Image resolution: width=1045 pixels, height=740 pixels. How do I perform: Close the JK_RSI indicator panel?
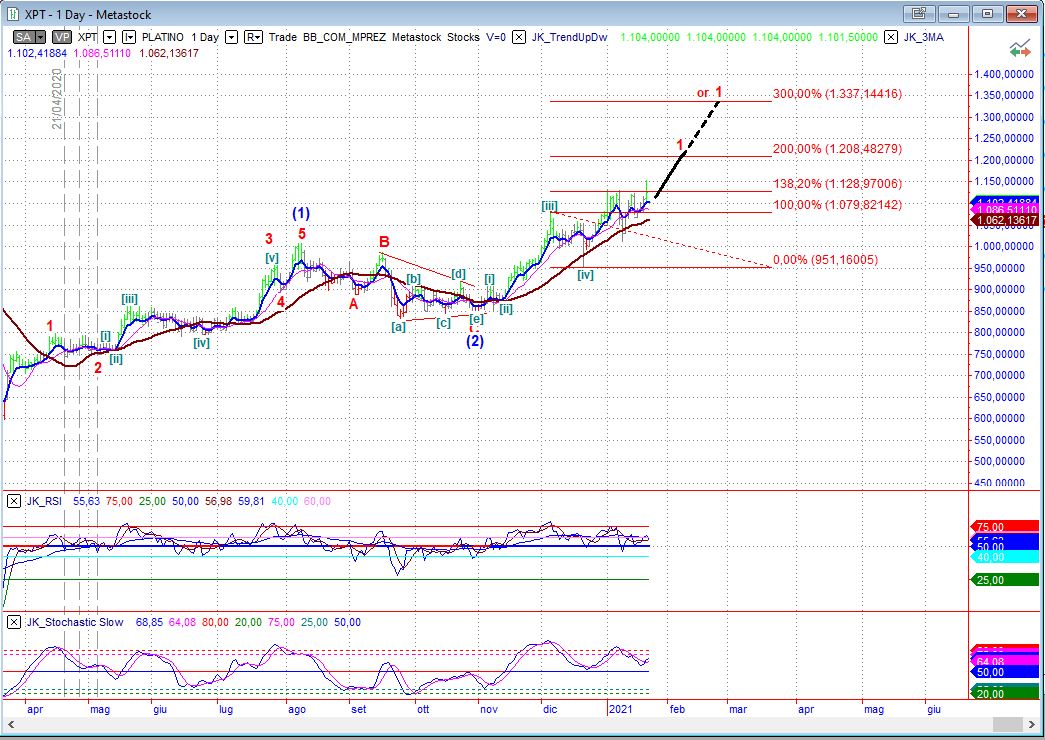(x=13, y=501)
